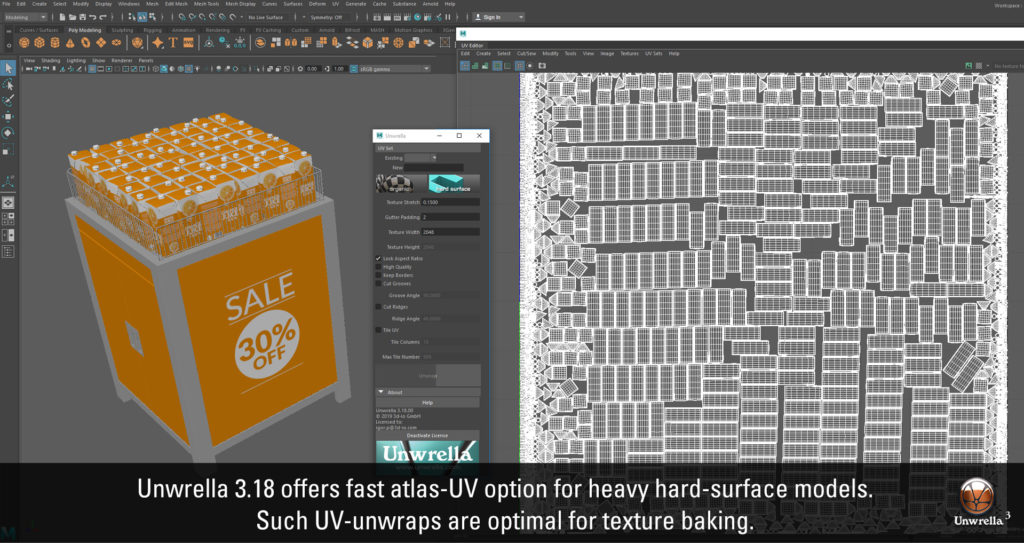Enable the High Quality checkbox

(378, 267)
